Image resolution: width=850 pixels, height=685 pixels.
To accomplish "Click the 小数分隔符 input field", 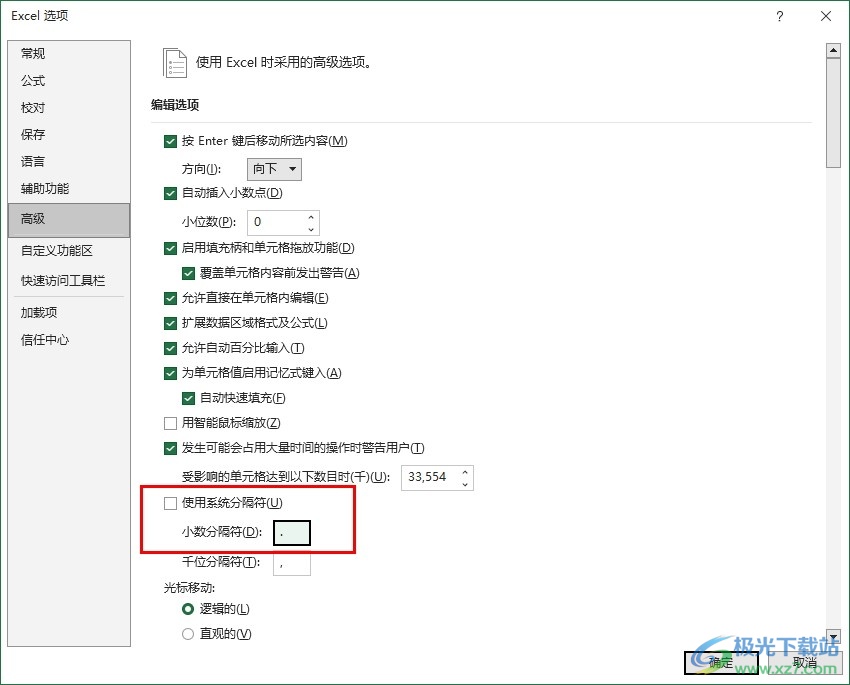I will tap(292, 533).
